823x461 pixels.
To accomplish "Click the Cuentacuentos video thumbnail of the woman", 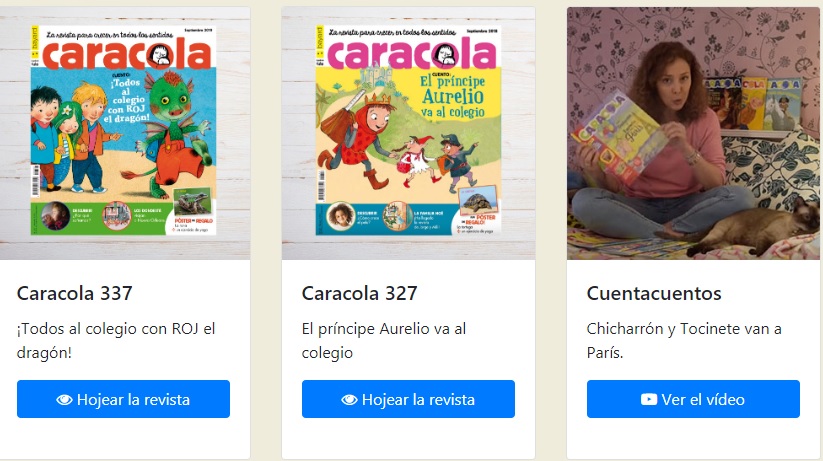I will point(693,133).
